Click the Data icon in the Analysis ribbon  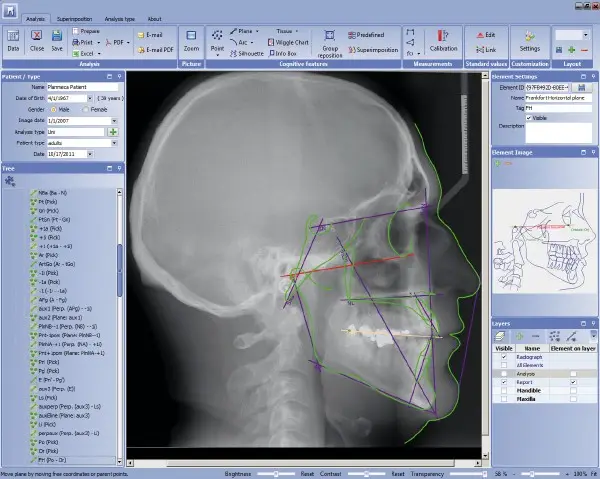[x=13, y=40]
